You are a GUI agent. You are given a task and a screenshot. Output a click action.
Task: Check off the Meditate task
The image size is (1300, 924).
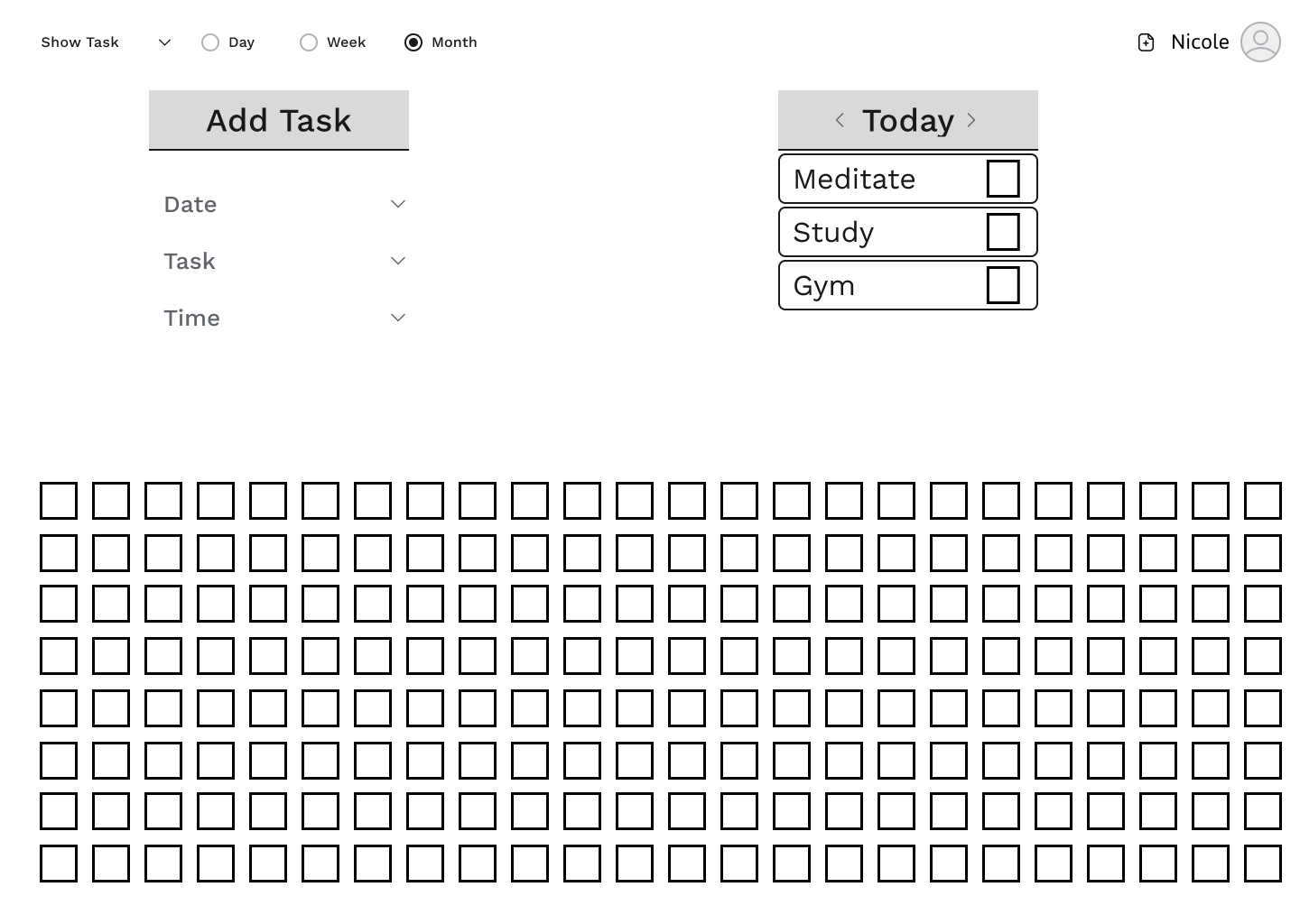pyautogui.click(x=1004, y=178)
